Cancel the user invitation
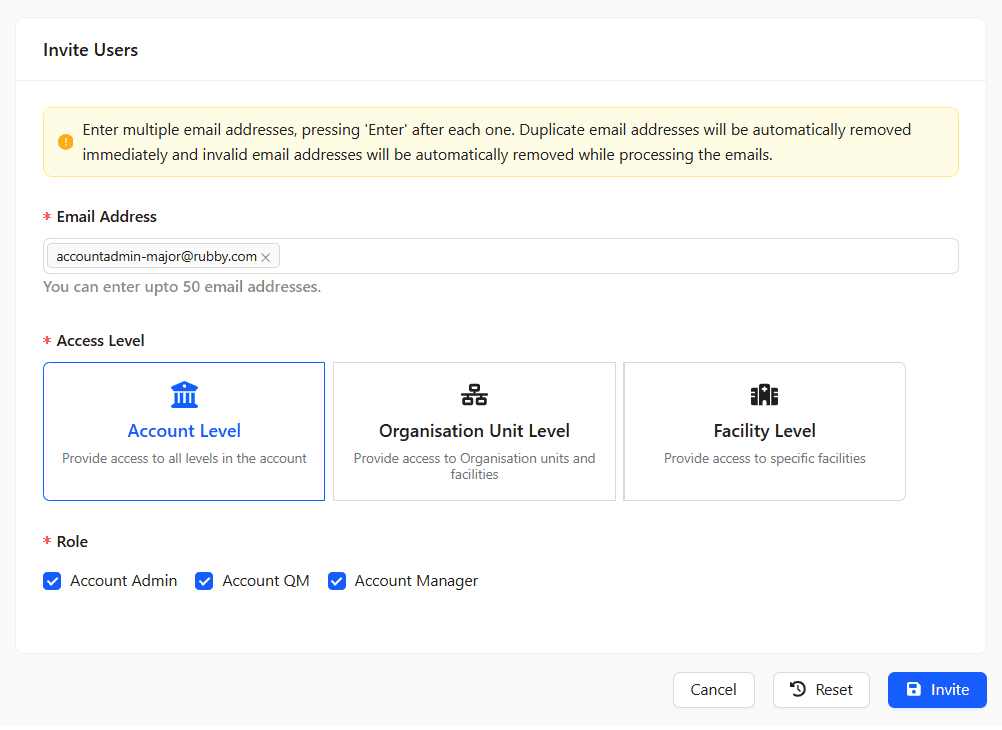This screenshot has width=1002, height=730. (713, 690)
